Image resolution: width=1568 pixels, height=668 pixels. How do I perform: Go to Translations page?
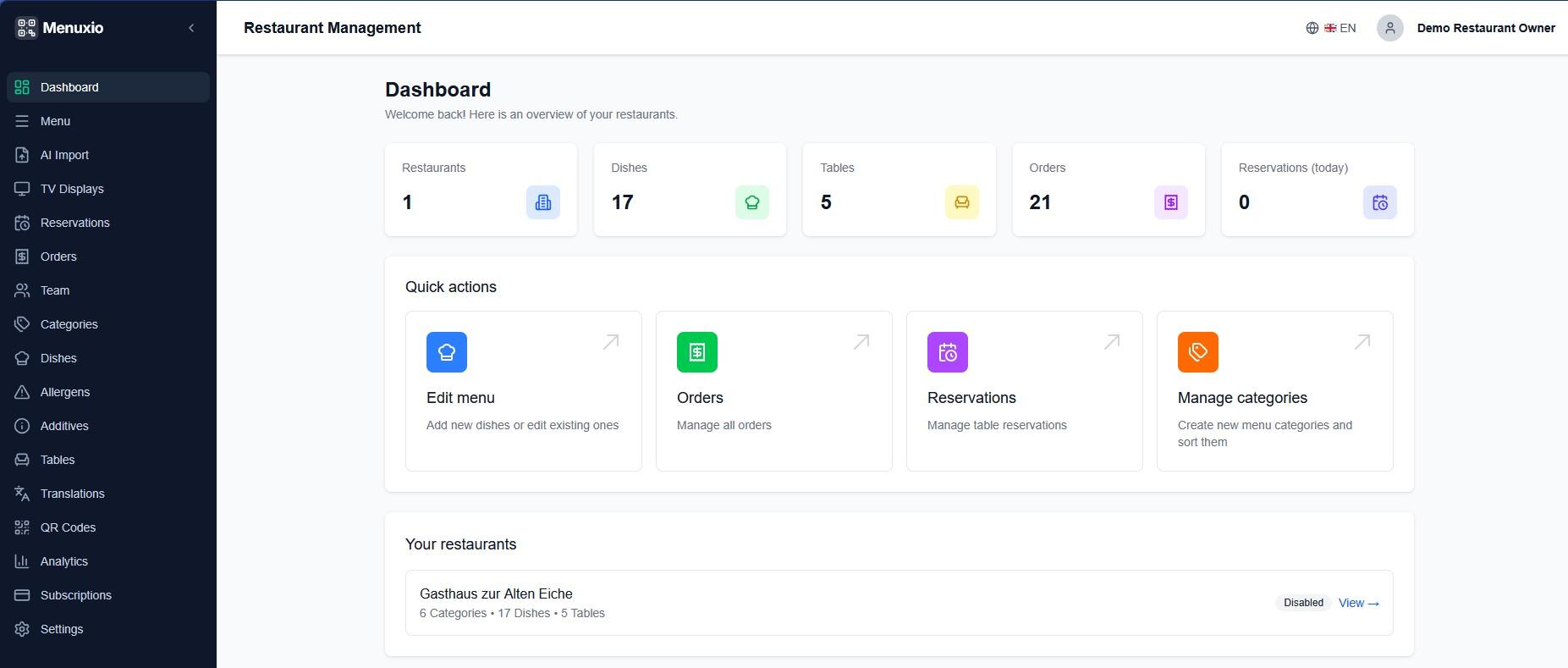[108, 494]
